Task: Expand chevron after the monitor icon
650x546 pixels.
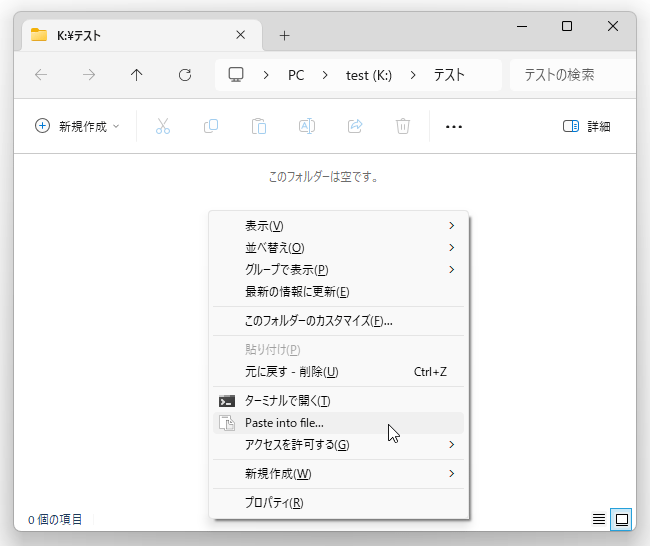Action: 266,75
